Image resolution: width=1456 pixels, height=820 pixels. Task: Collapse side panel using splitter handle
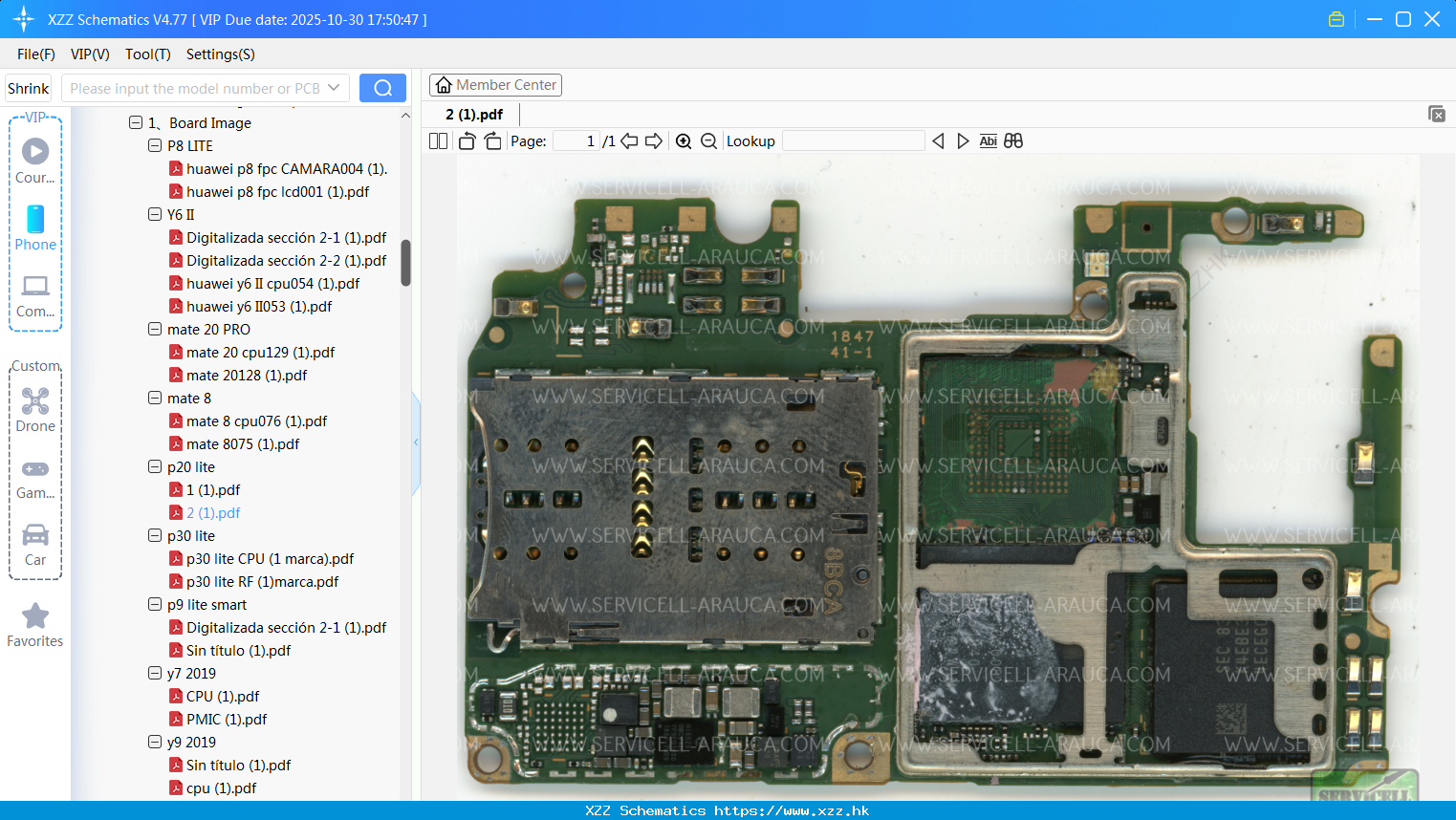click(x=416, y=442)
